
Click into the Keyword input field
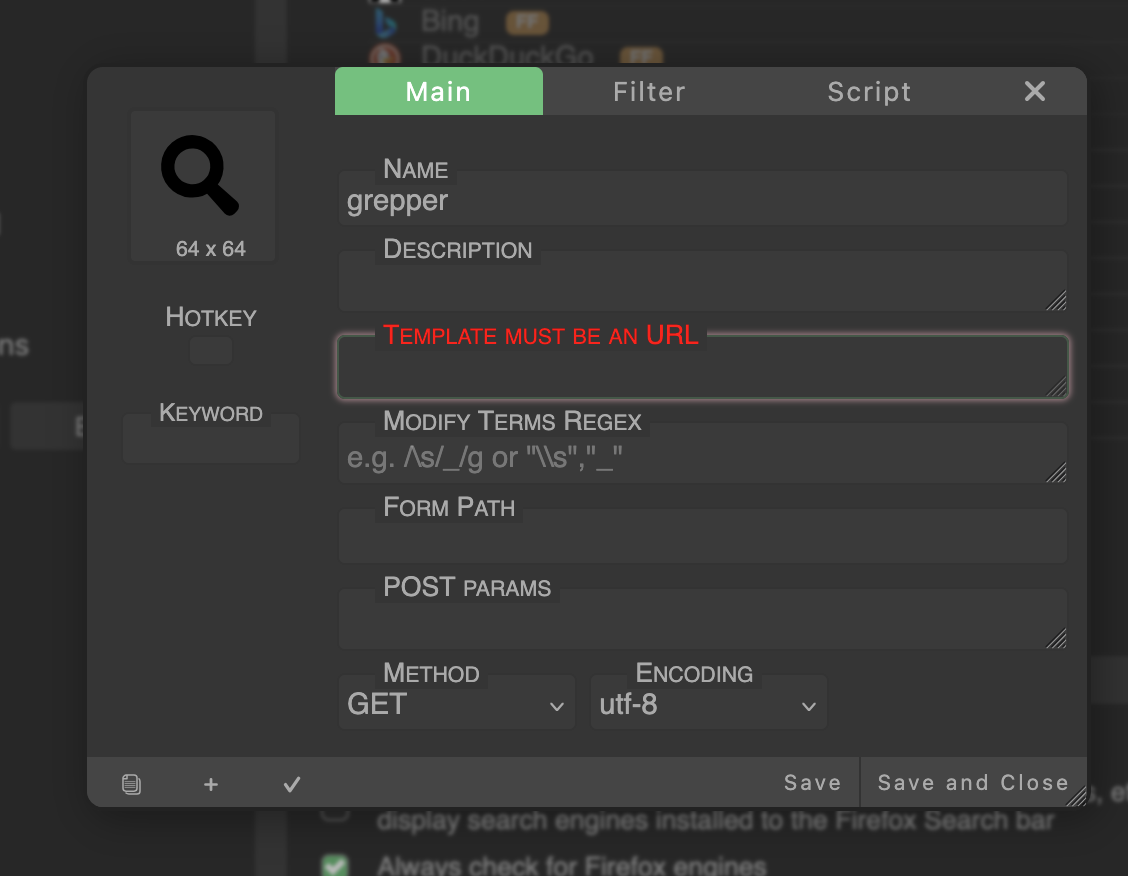tap(211, 442)
